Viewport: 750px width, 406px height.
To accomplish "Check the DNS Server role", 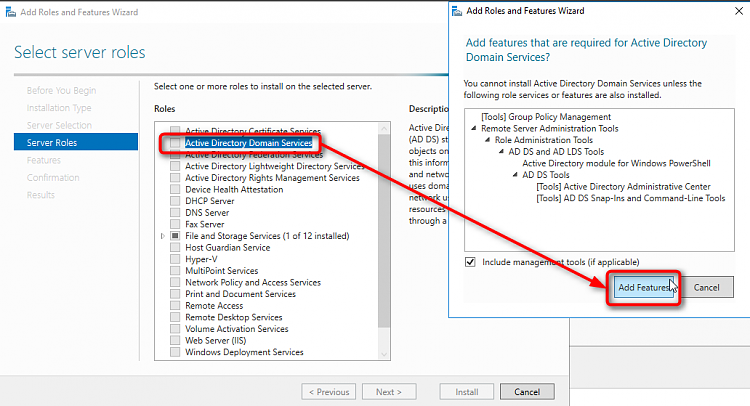I will (x=175, y=212).
